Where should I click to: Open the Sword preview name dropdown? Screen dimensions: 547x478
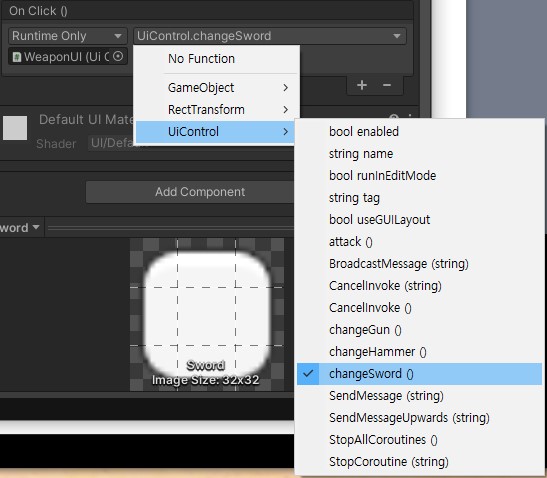coord(21,227)
